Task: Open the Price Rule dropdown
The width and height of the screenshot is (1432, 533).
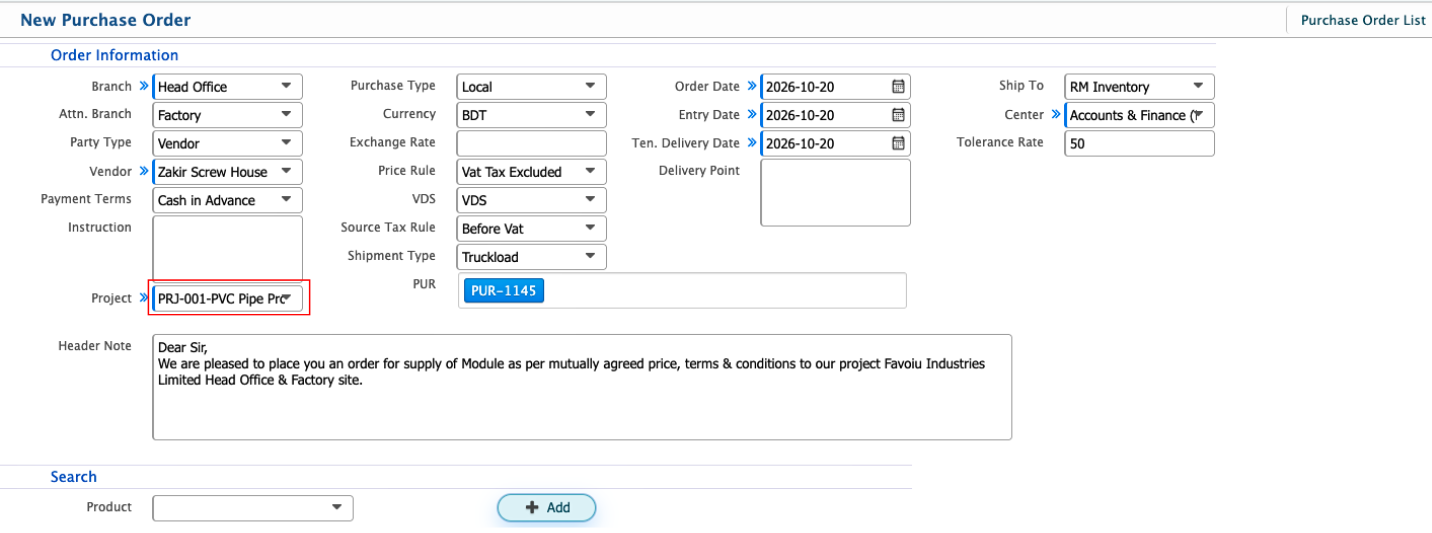Action: (x=532, y=172)
